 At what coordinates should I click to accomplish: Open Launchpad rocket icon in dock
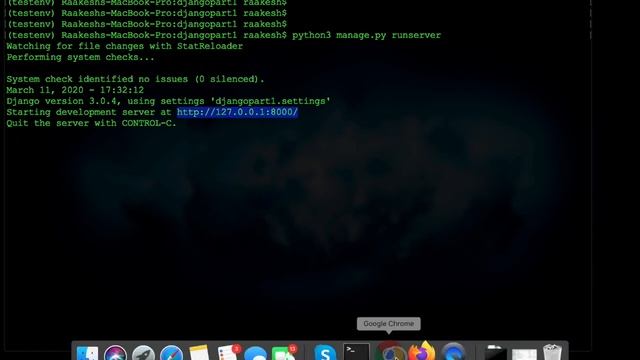143,353
